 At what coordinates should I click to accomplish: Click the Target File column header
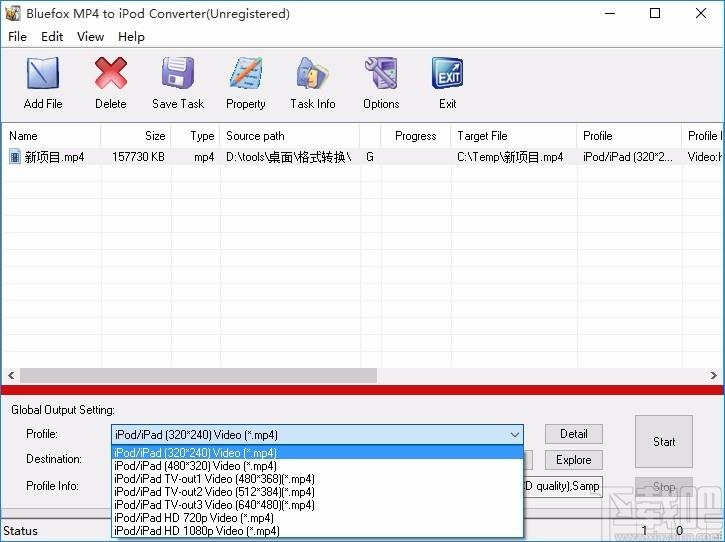[x=514, y=136]
